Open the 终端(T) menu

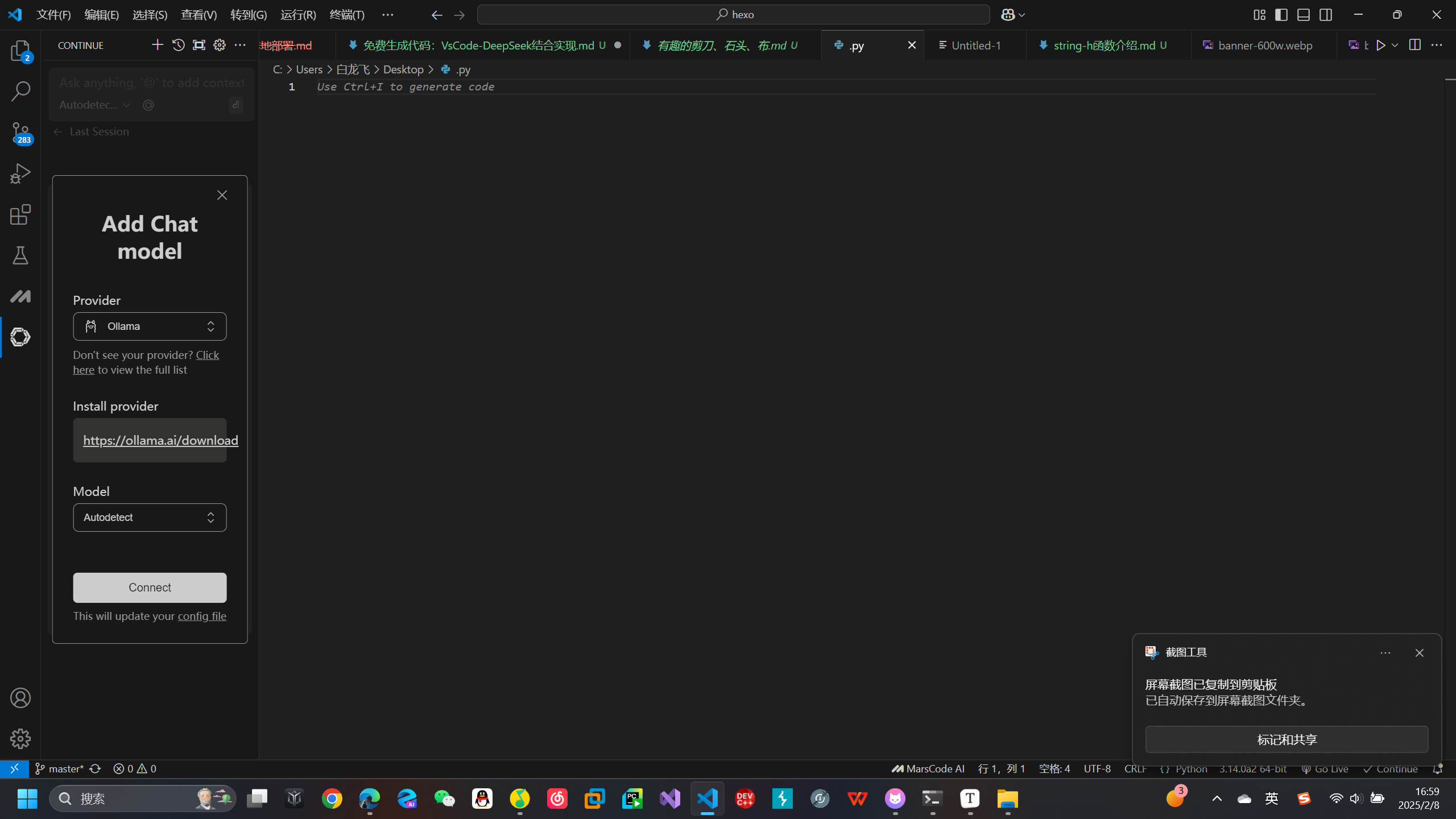pos(347,15)
